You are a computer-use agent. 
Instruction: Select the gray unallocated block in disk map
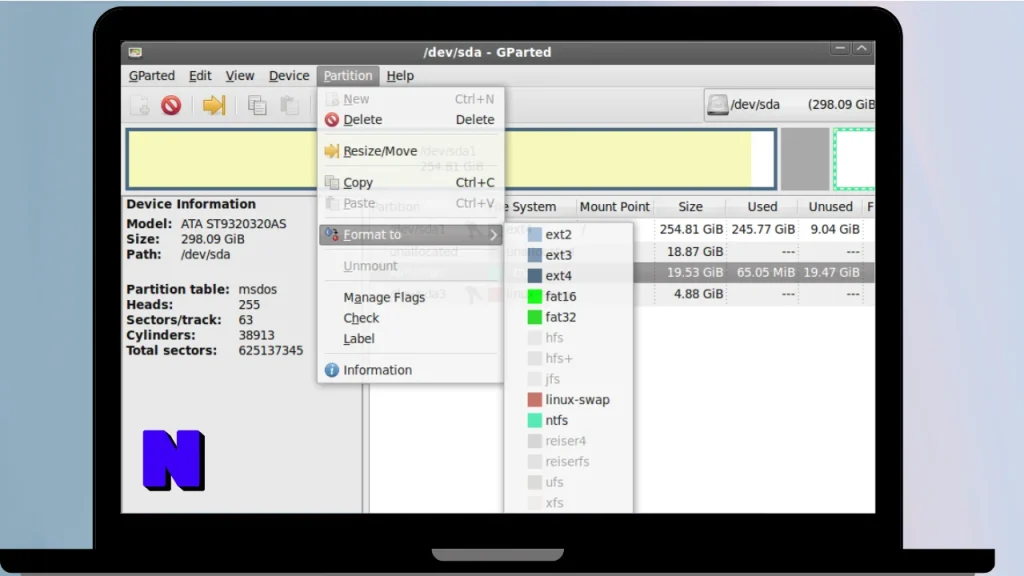tap(805, 159)
